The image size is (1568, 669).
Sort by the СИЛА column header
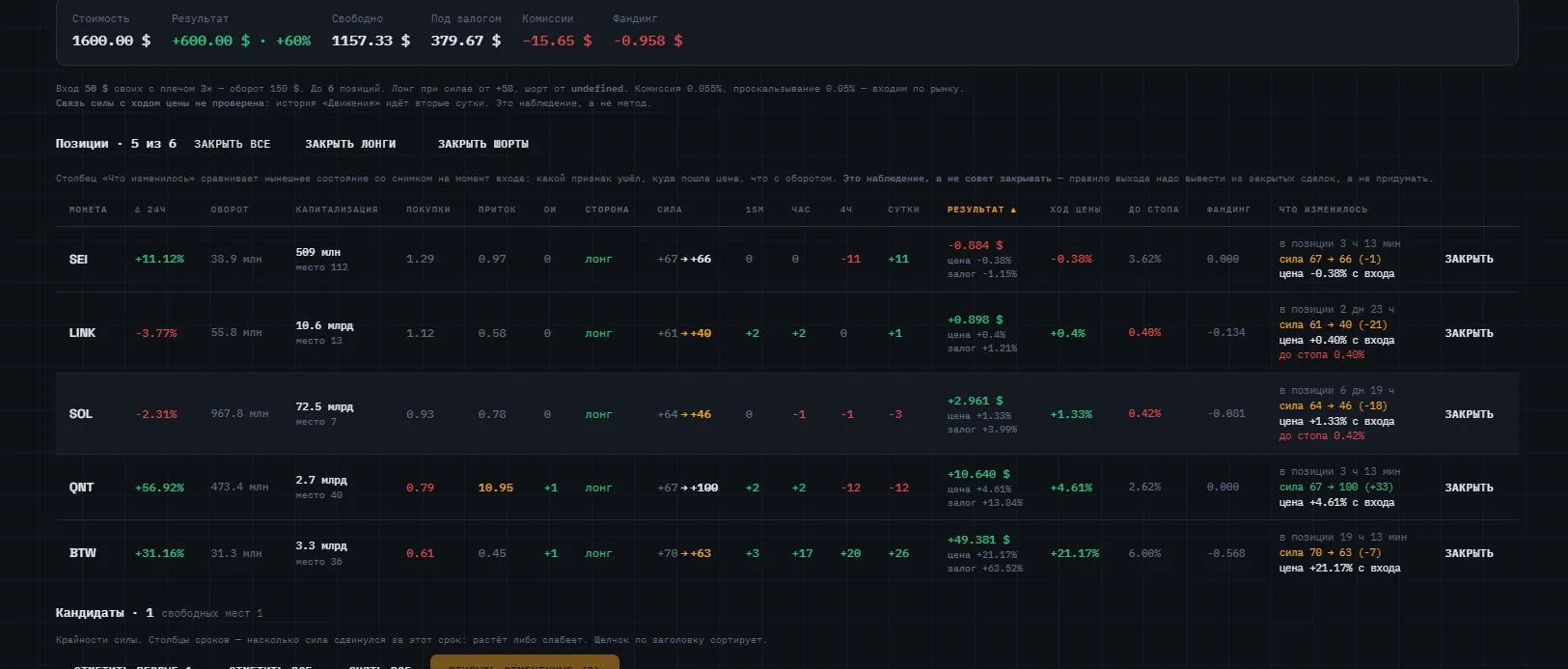pyautogui.click(x=670, y=209)
